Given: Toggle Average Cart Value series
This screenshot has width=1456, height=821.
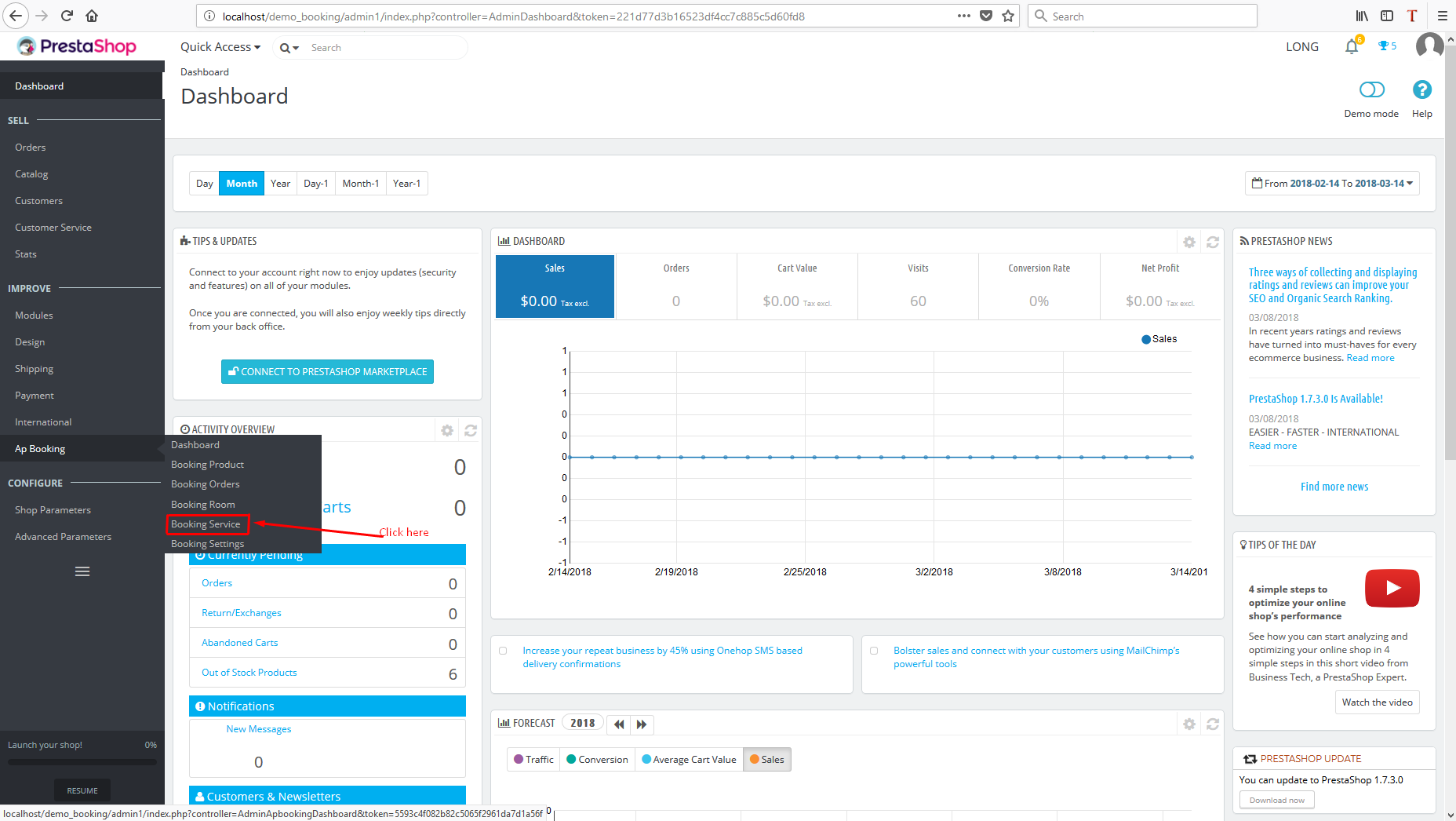Looking at the screenshot, I should (689, 759).
